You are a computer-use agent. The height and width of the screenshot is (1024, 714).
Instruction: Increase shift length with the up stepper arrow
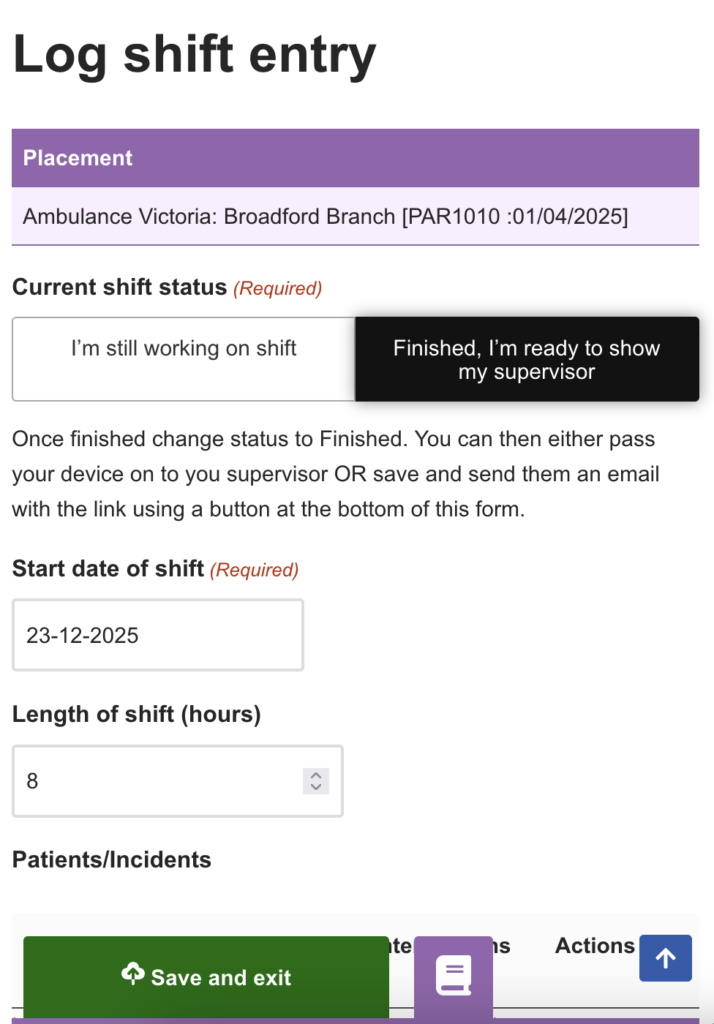tap(316, 775)
